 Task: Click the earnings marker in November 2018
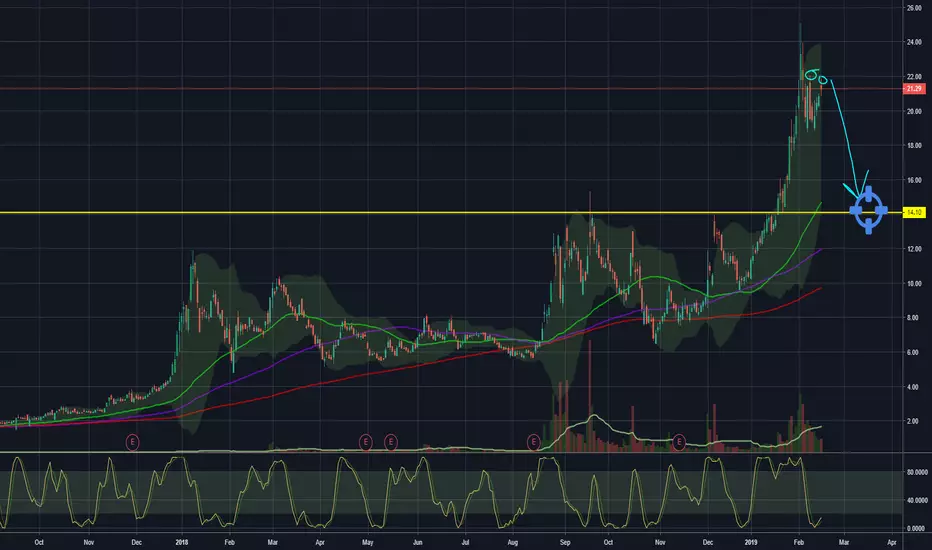pos(679,442)
